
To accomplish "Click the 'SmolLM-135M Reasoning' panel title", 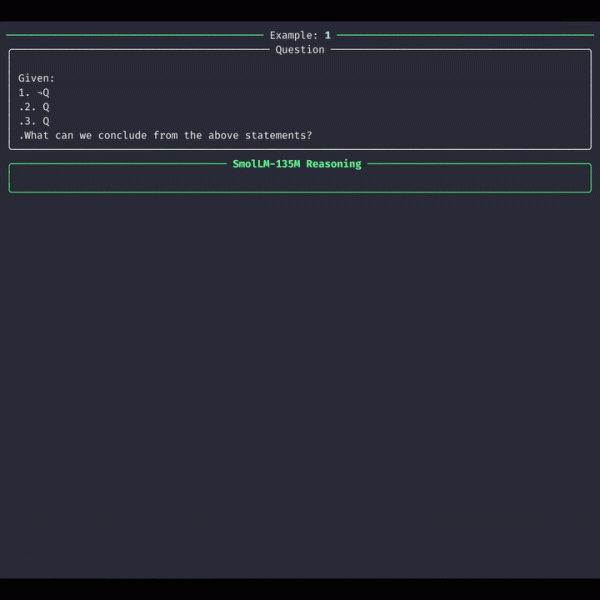I will [x=297, y=164].
